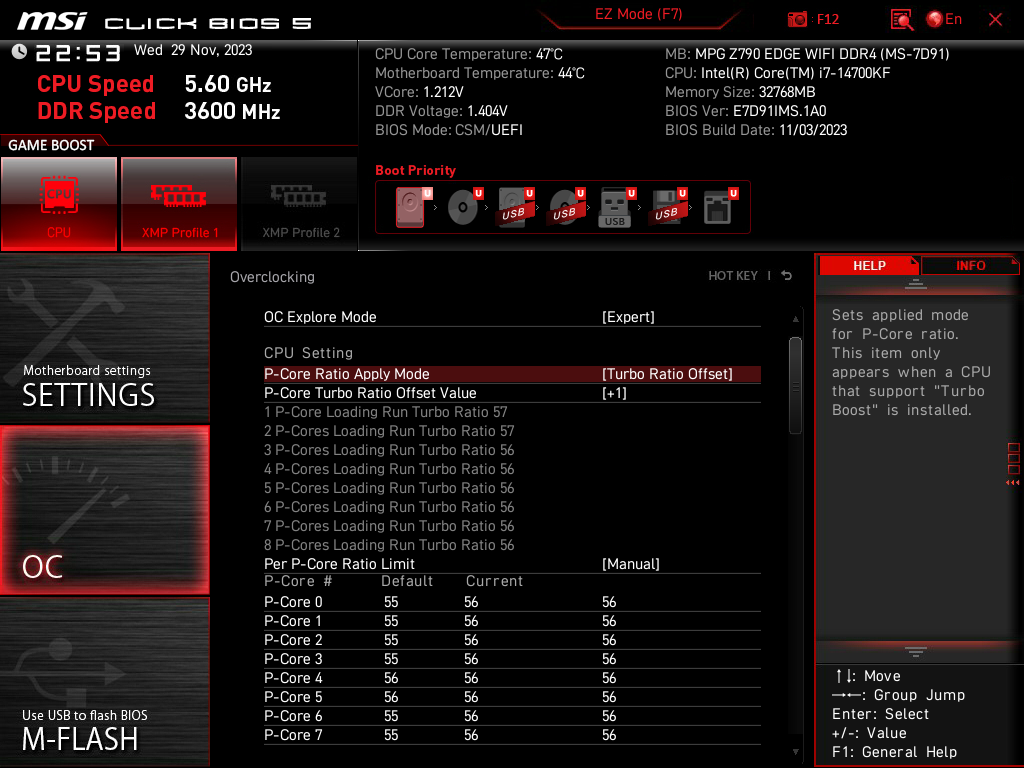The image size is (1024, 768).
Task: Edit P-Core 4 ratio value field
Action: coord(609,678)
